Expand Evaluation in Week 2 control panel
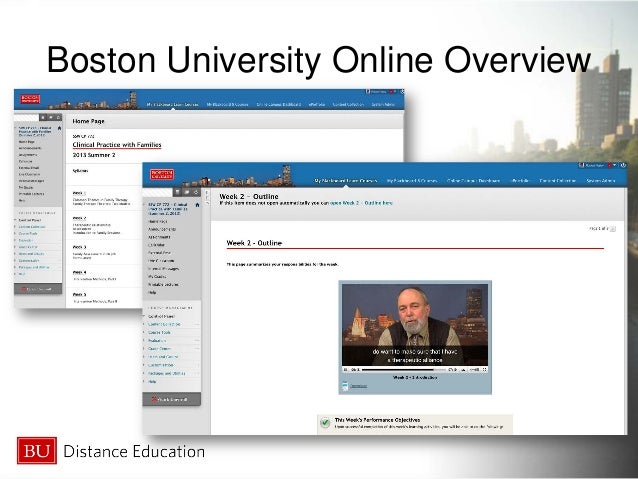The height and width of the screenshot is (479, 638). (157, 341)
